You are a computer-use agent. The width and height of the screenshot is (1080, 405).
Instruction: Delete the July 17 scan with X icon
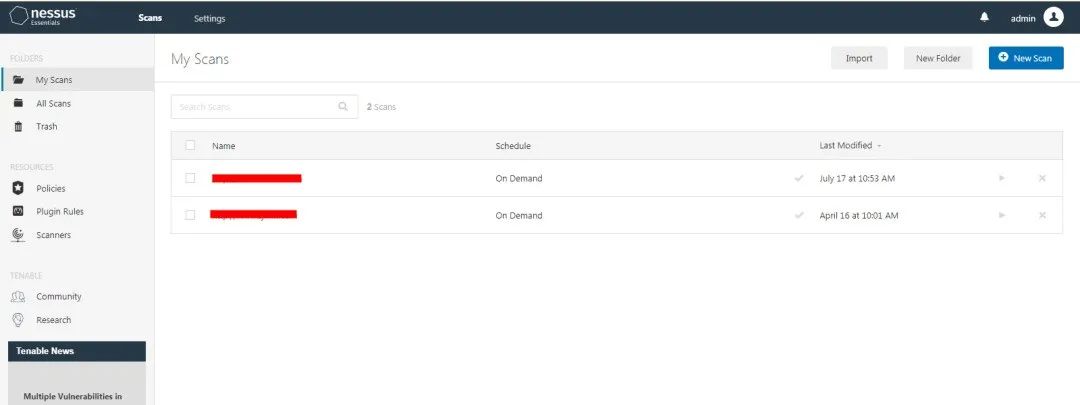point(1042,178)
